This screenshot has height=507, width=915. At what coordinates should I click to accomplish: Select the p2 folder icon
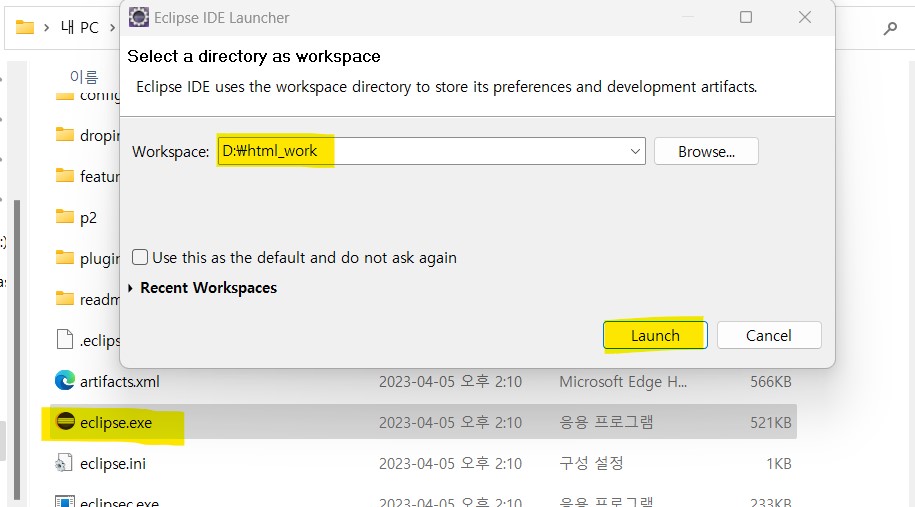[65, 216]
